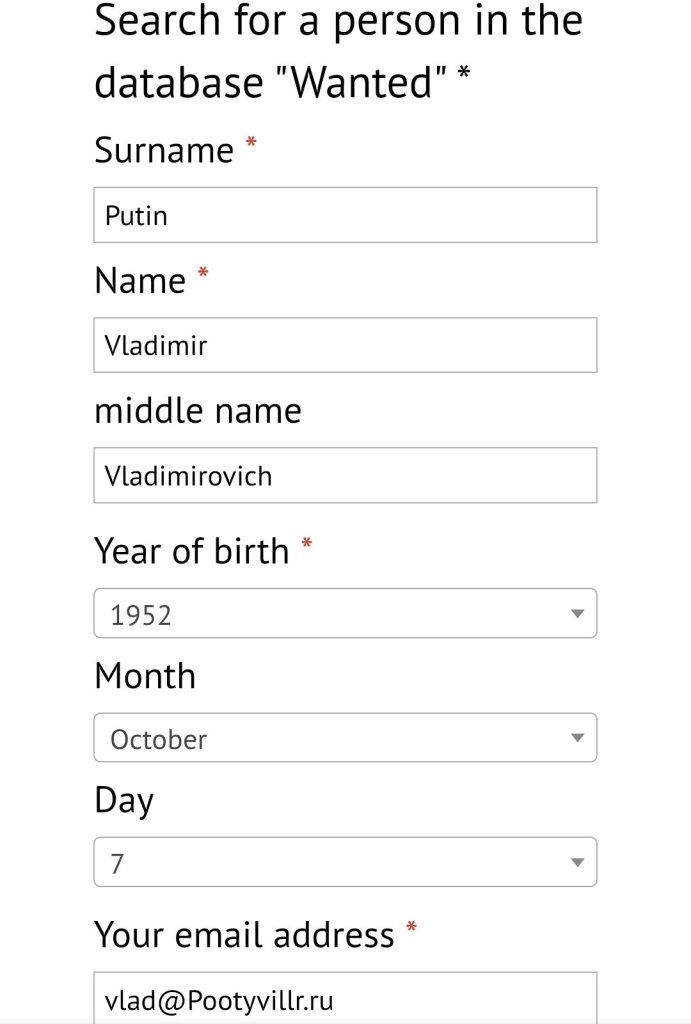Click the red asterisk beside Surname

pos(251,145)
